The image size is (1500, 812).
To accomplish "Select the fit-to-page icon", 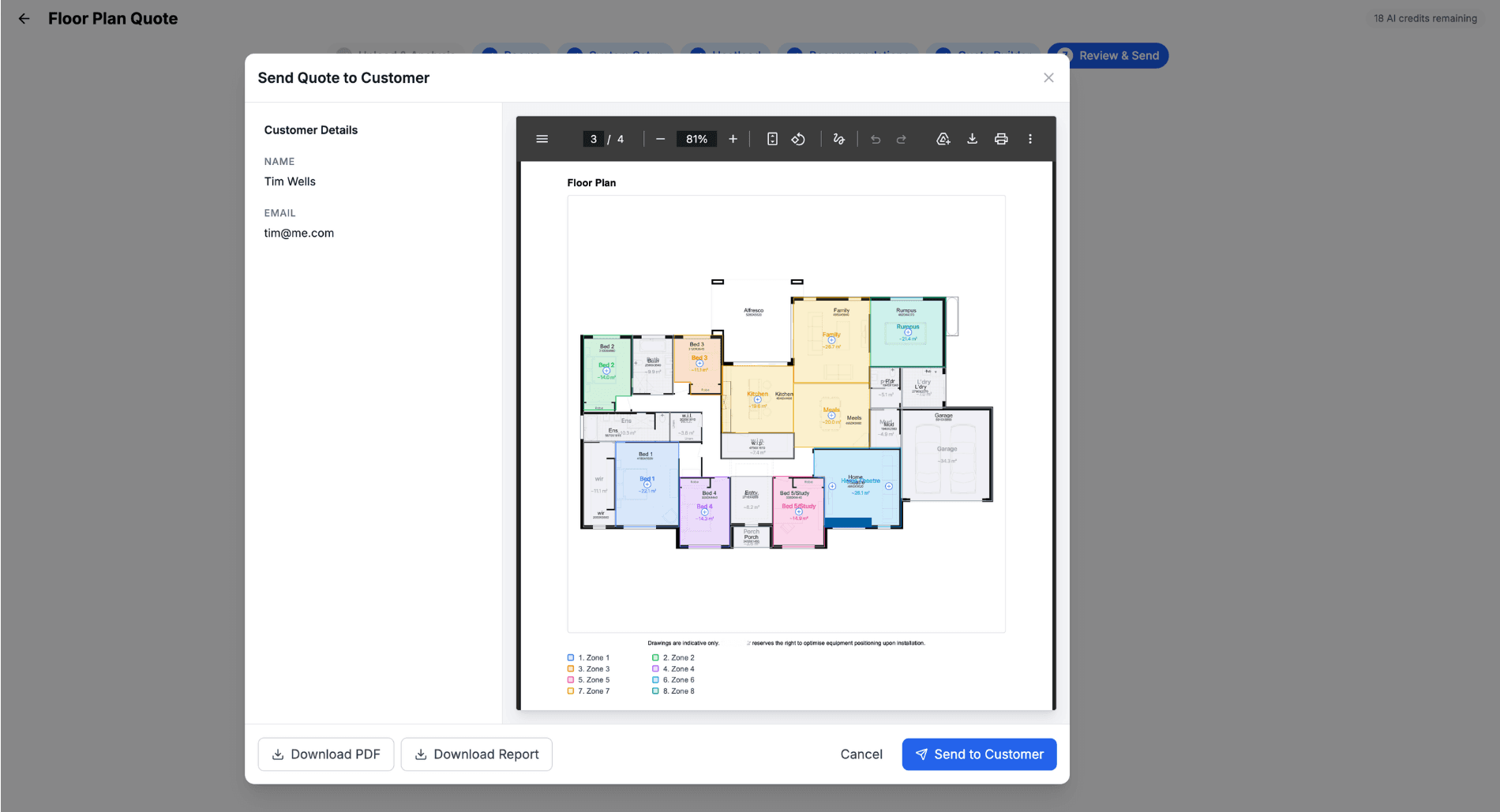I will [771, 138].
